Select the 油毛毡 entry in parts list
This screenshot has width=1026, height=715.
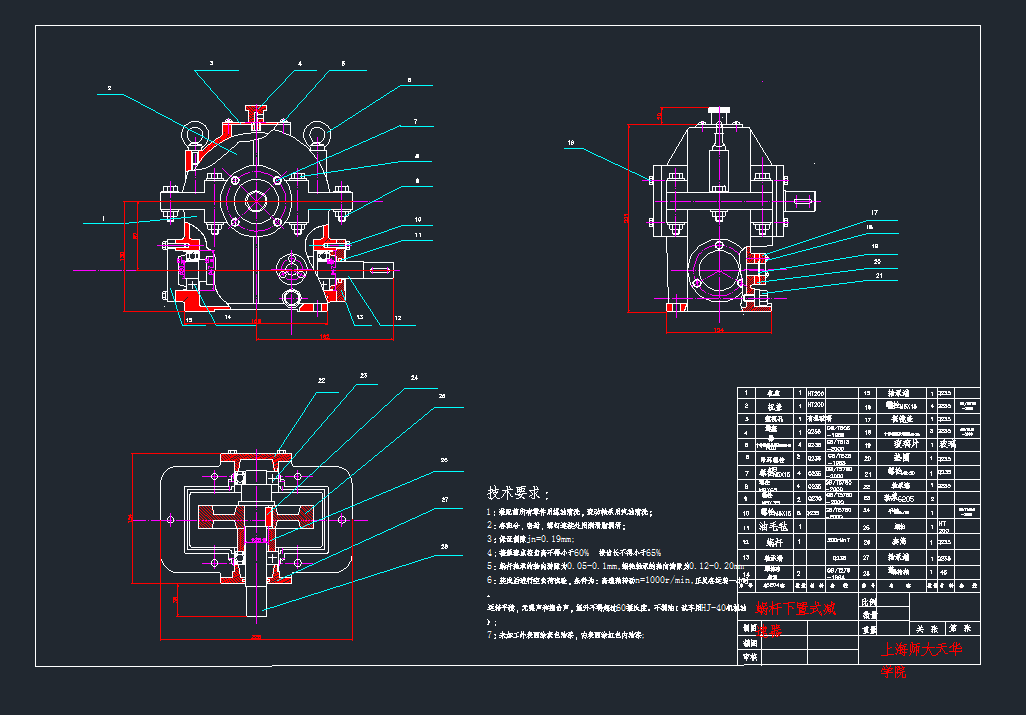point(774,525)
